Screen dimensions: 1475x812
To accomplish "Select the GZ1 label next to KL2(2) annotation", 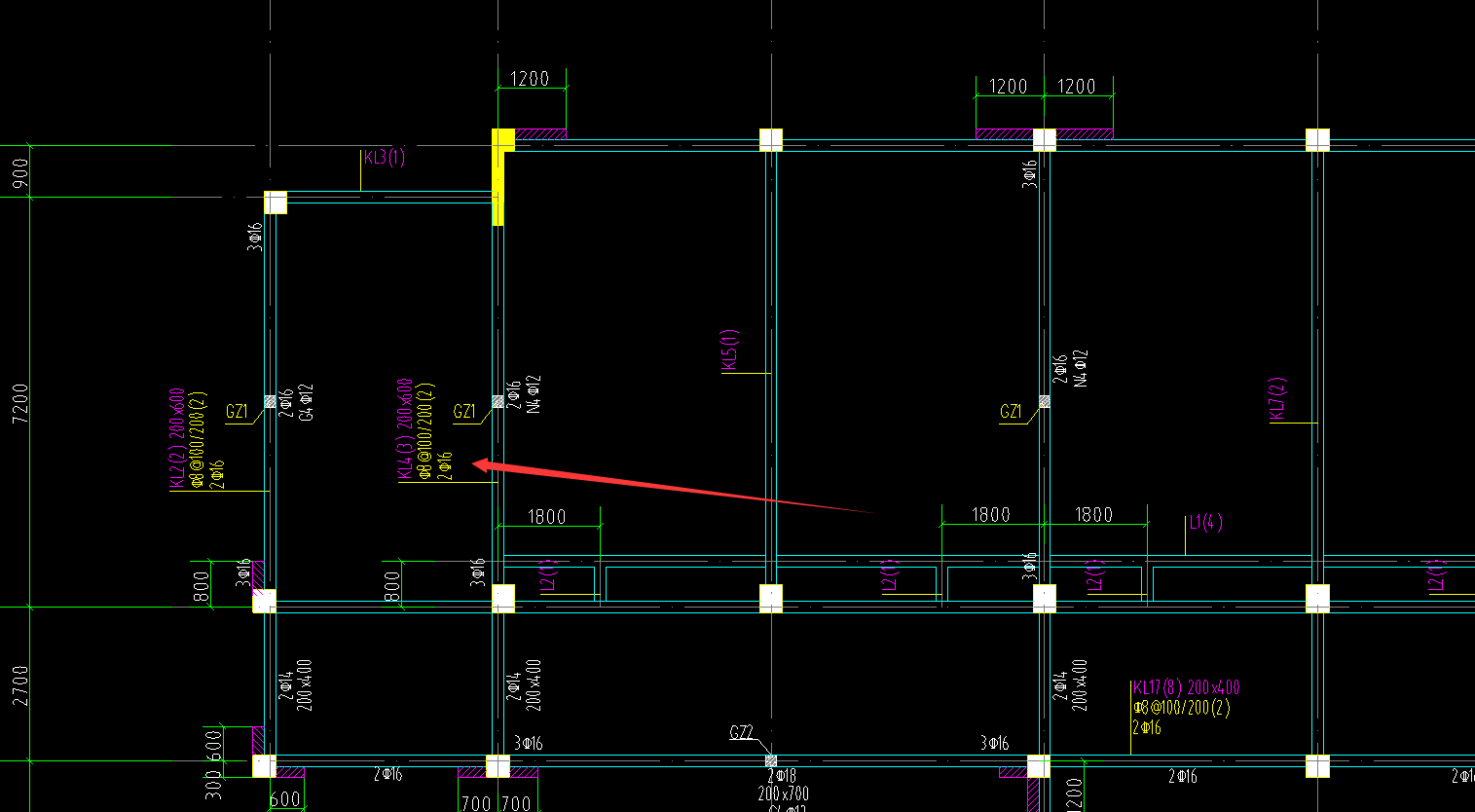I will click(237, 412).
